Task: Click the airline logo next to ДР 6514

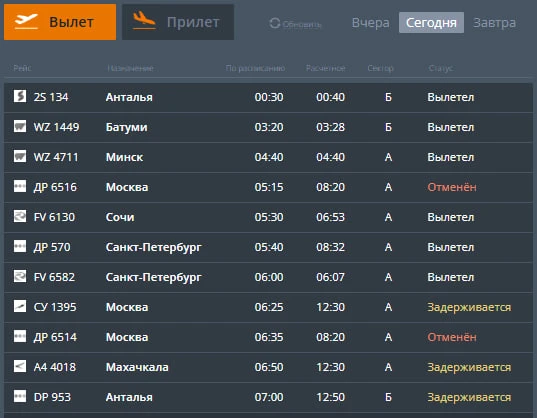Action: [20, 336]
